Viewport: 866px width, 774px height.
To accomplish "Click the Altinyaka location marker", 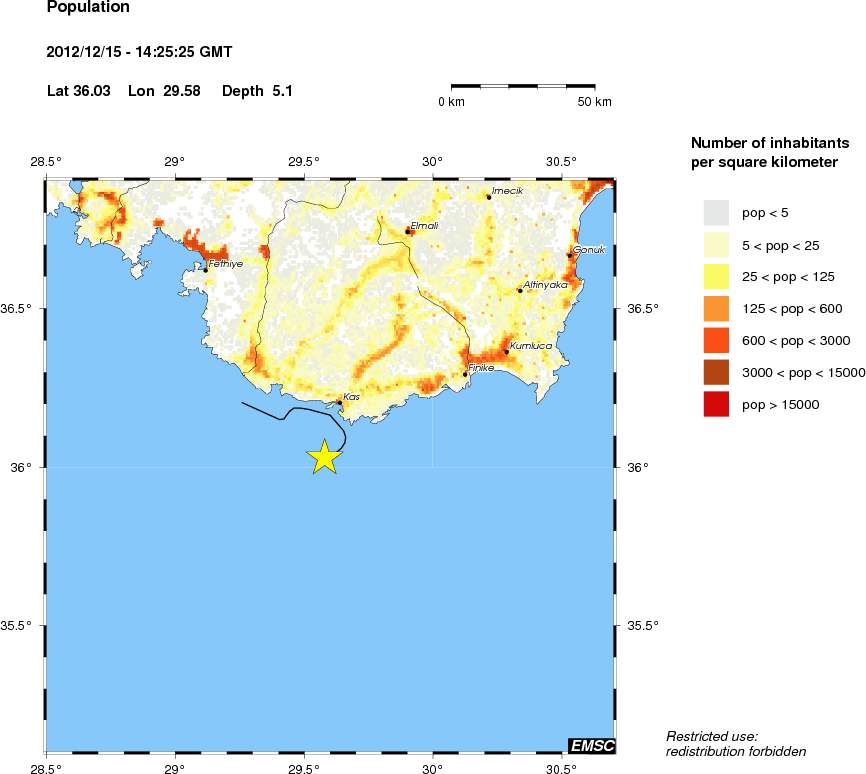I will click(x=520, y=291).
